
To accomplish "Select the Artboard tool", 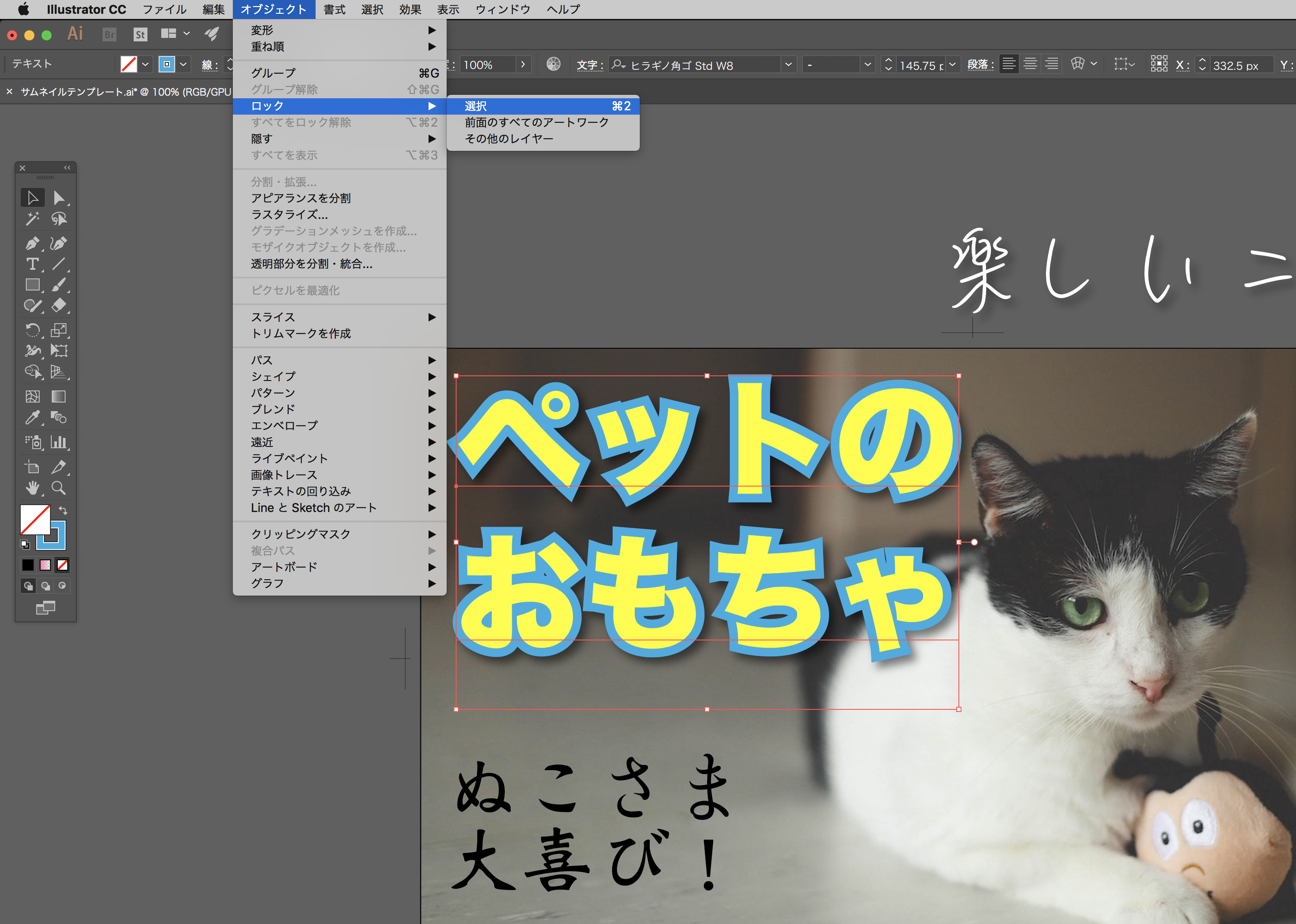I will click(x=32, y=467).
